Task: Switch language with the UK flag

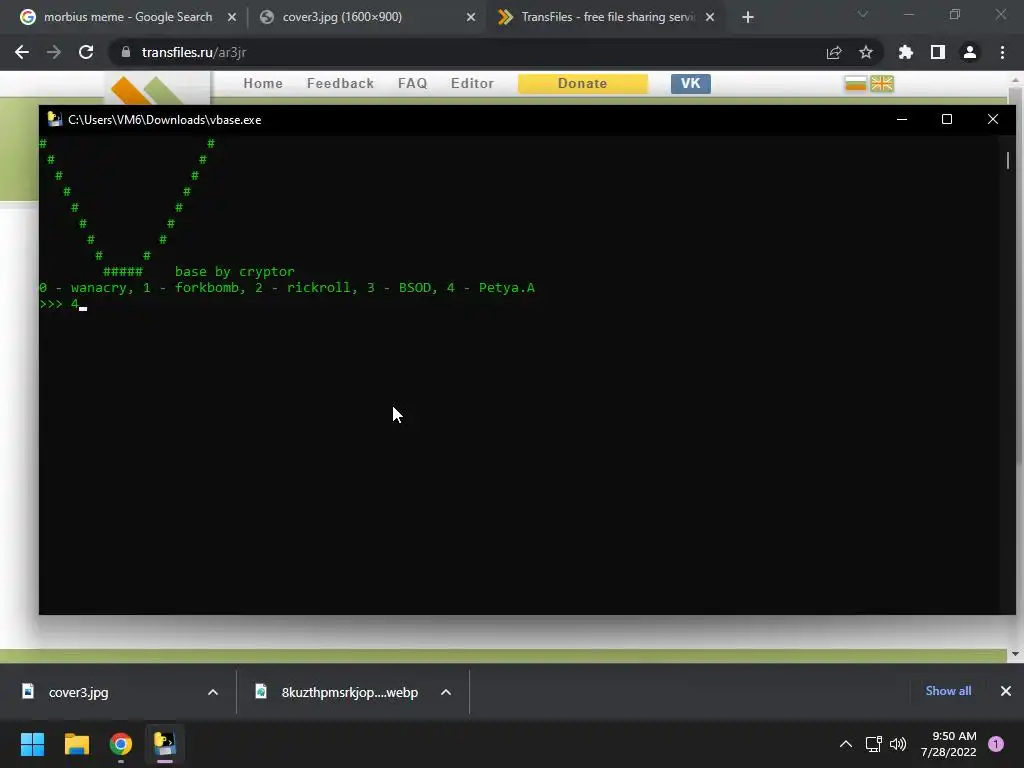Action: tap(882, 83)
